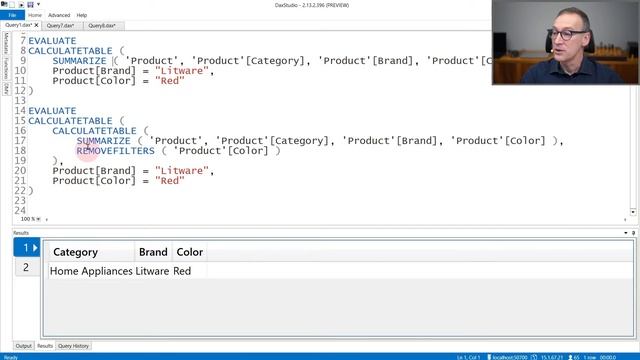640x360 pixels.
Task: Open the DMV side panel
Action: click(6, 89)
